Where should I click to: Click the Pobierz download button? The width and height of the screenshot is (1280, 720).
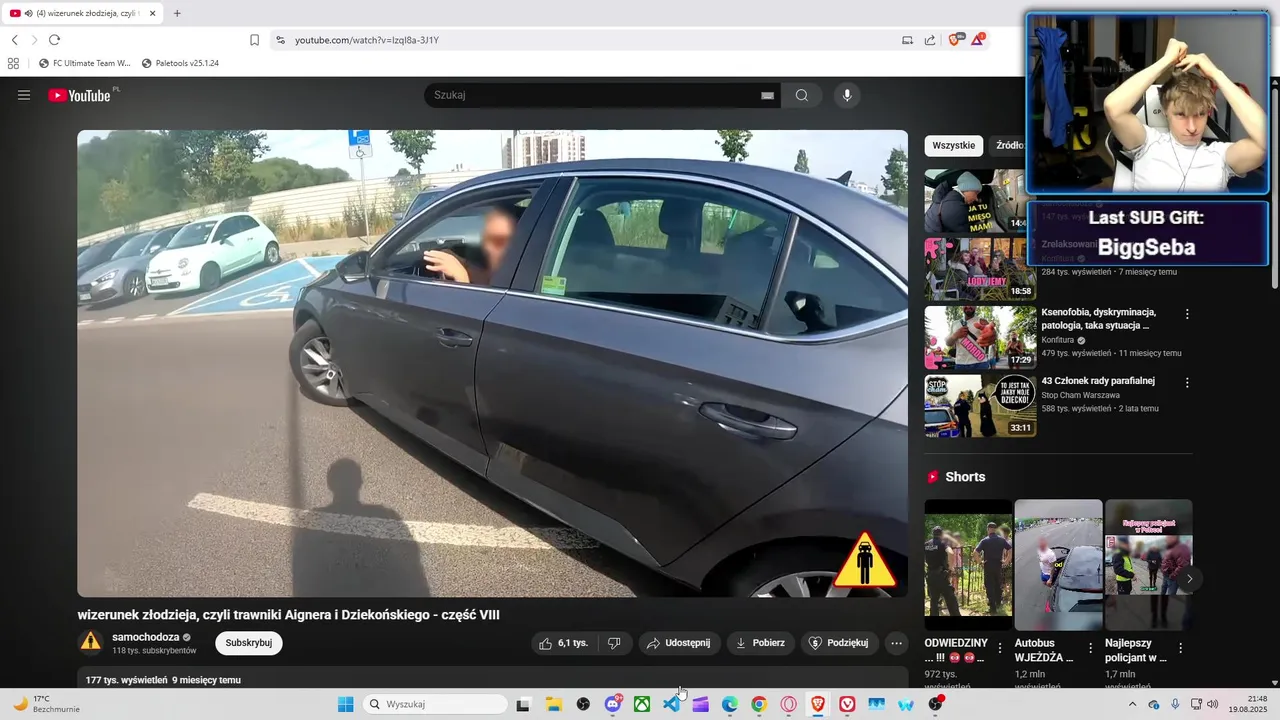(761, 643)
